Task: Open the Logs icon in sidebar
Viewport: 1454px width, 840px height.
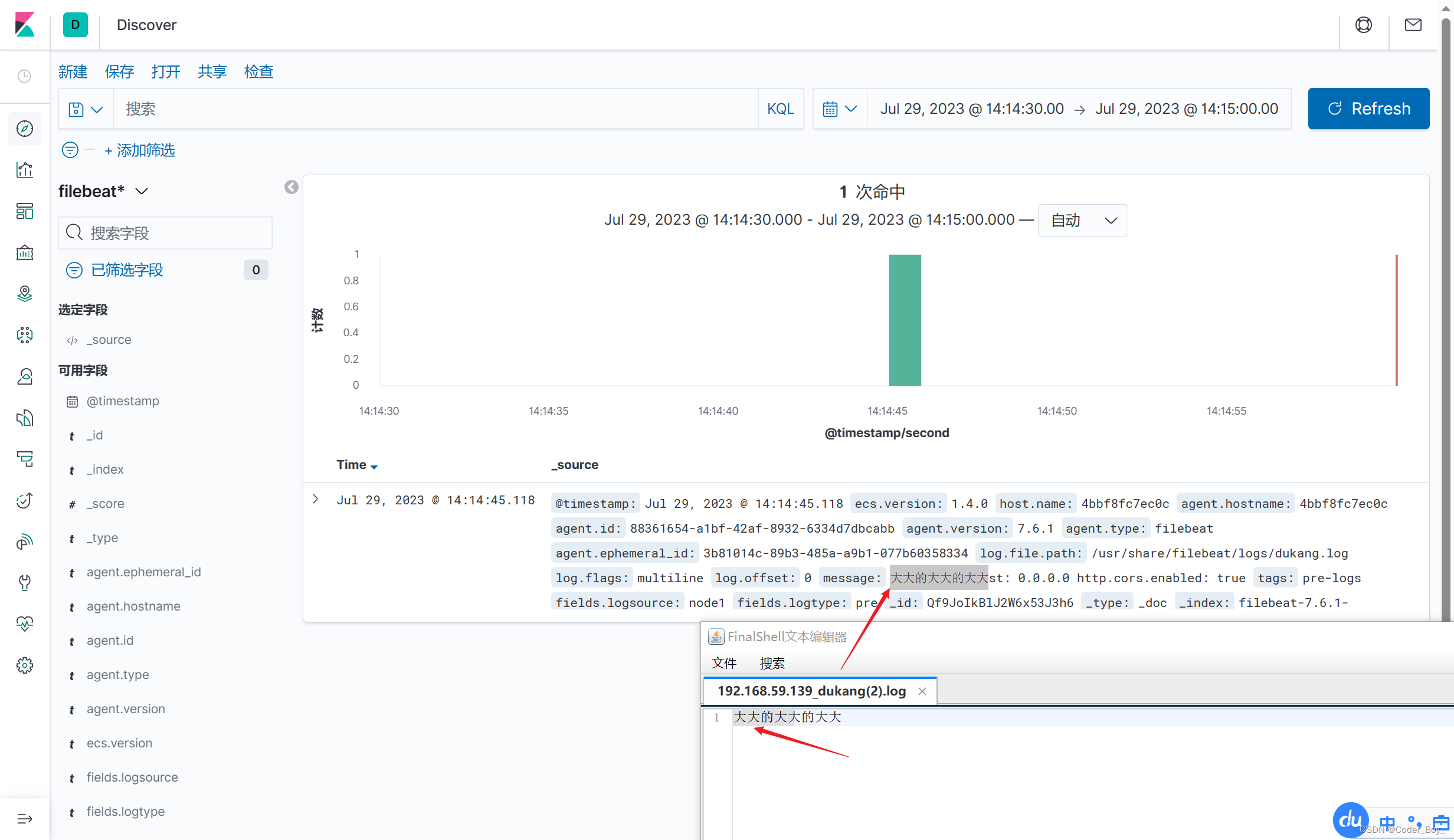Action: point(25,418)
